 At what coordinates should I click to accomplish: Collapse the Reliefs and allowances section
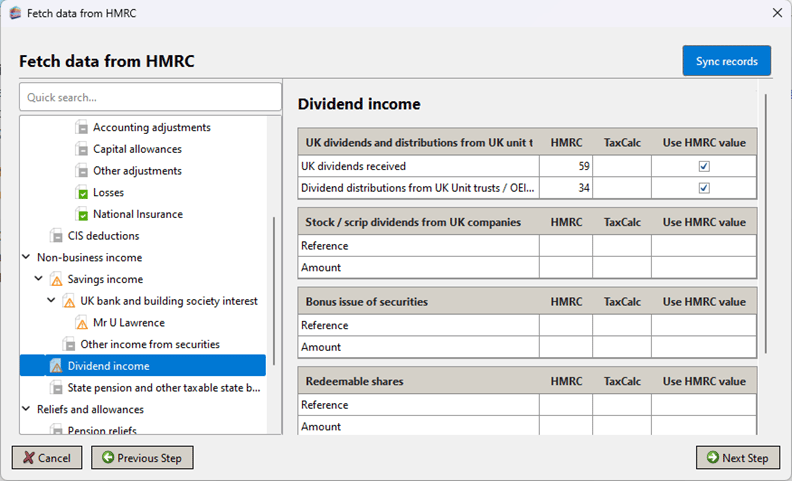pos(26,409)
